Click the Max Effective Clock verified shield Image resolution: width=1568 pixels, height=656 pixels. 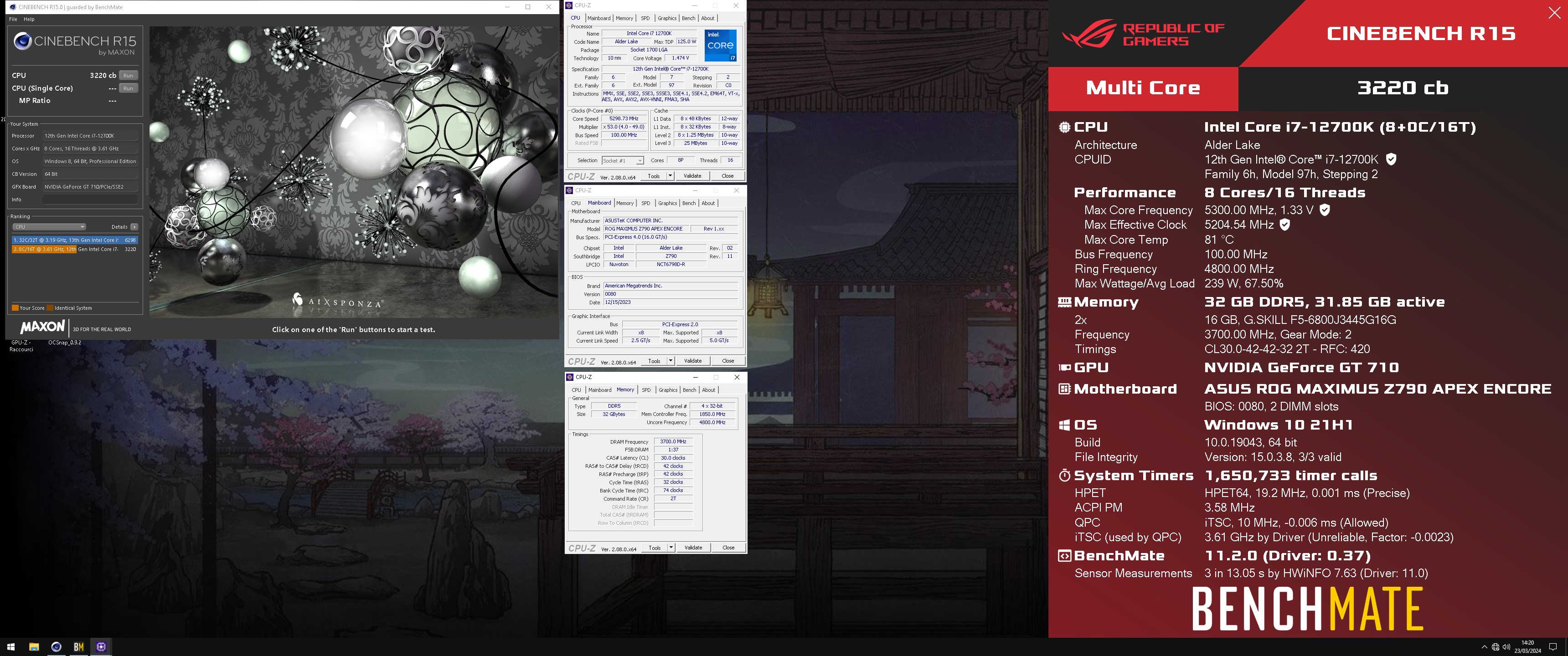tap(1285, 225)
